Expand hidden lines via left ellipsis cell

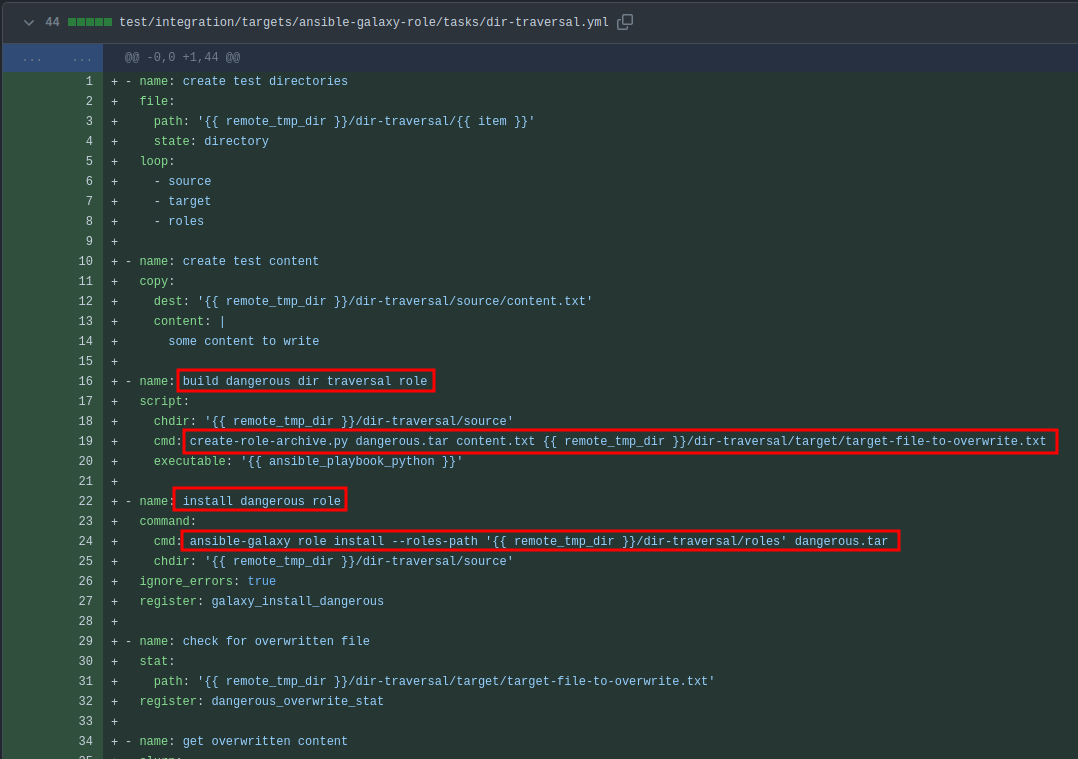tap(32, 58)
